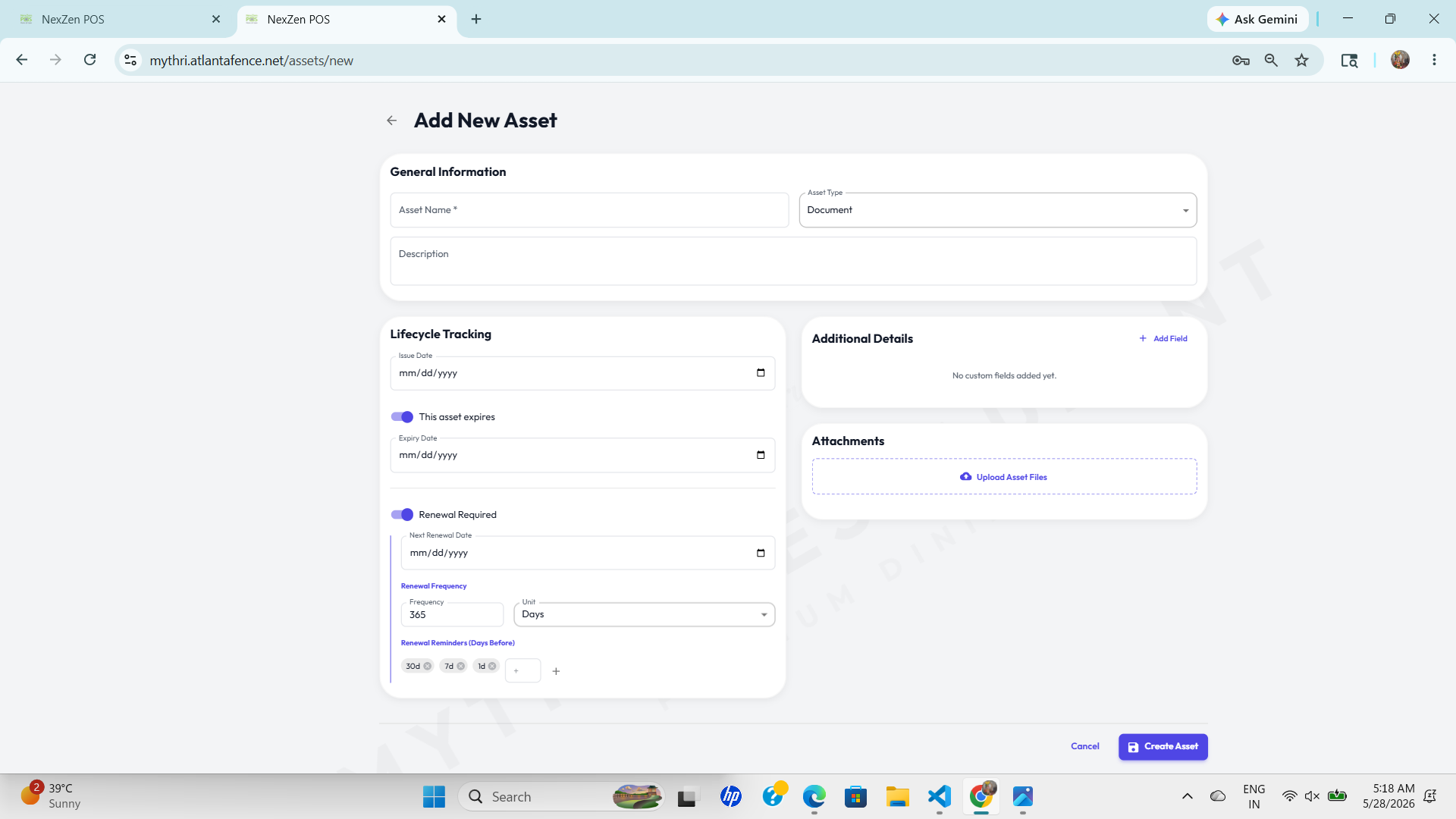The height and width of the screenshot is (819, 1456).
Task: Remove the 30d reminder chip
Action: [x=428, y=667]
